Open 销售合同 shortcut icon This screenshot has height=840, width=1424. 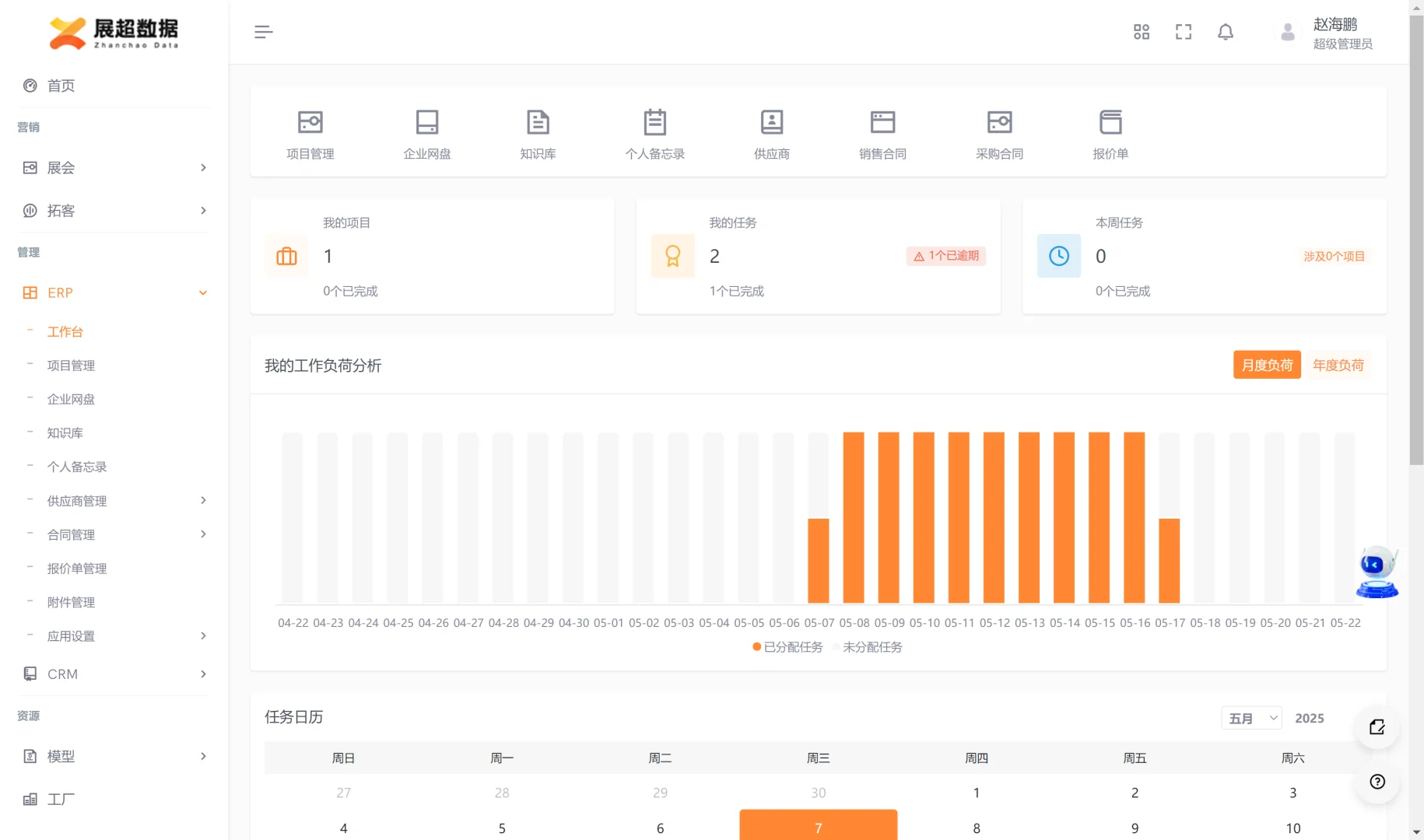click(x=882, y=122)
